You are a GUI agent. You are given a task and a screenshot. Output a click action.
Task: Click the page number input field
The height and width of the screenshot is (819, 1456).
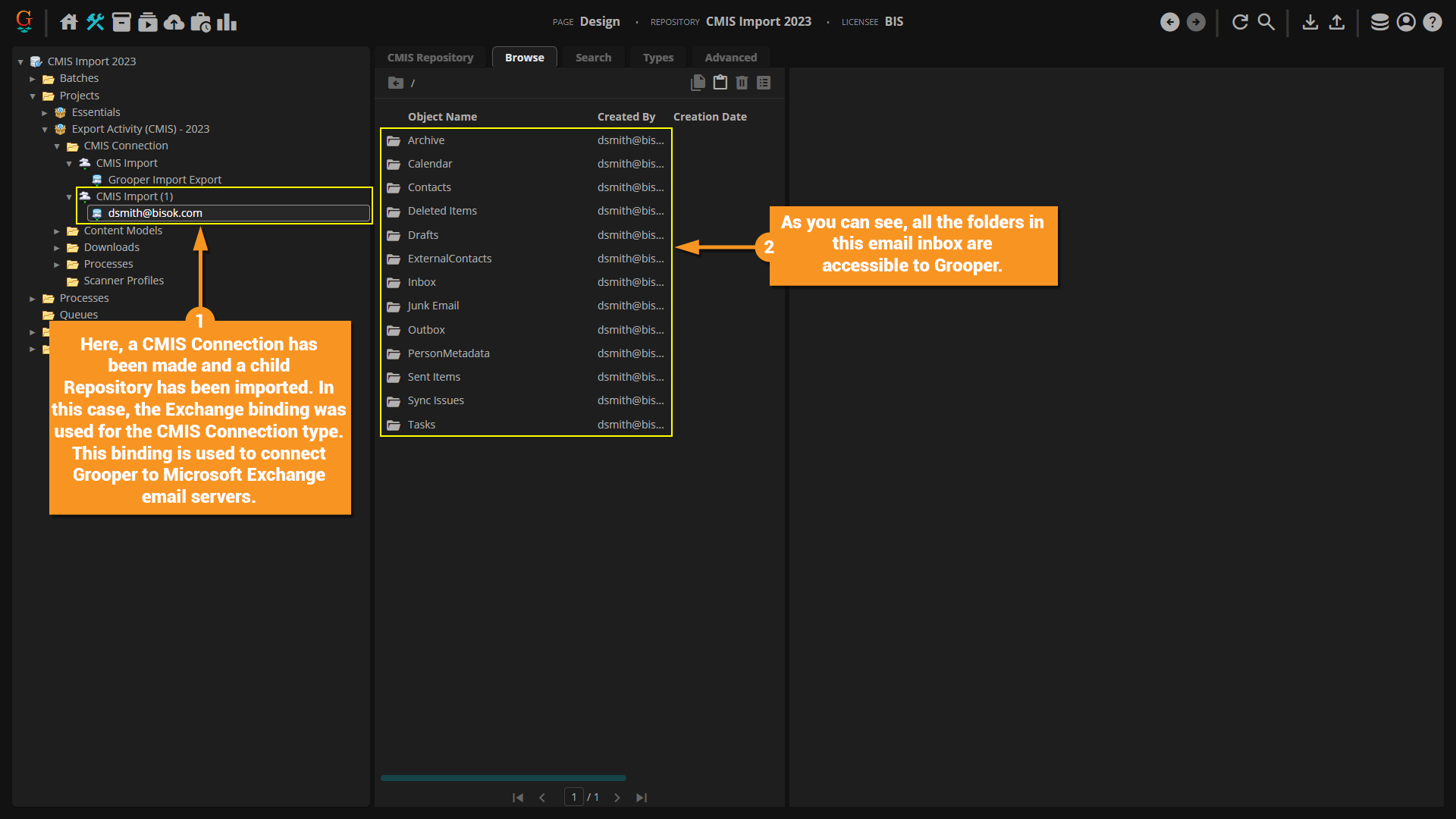(x=574, y=797)
